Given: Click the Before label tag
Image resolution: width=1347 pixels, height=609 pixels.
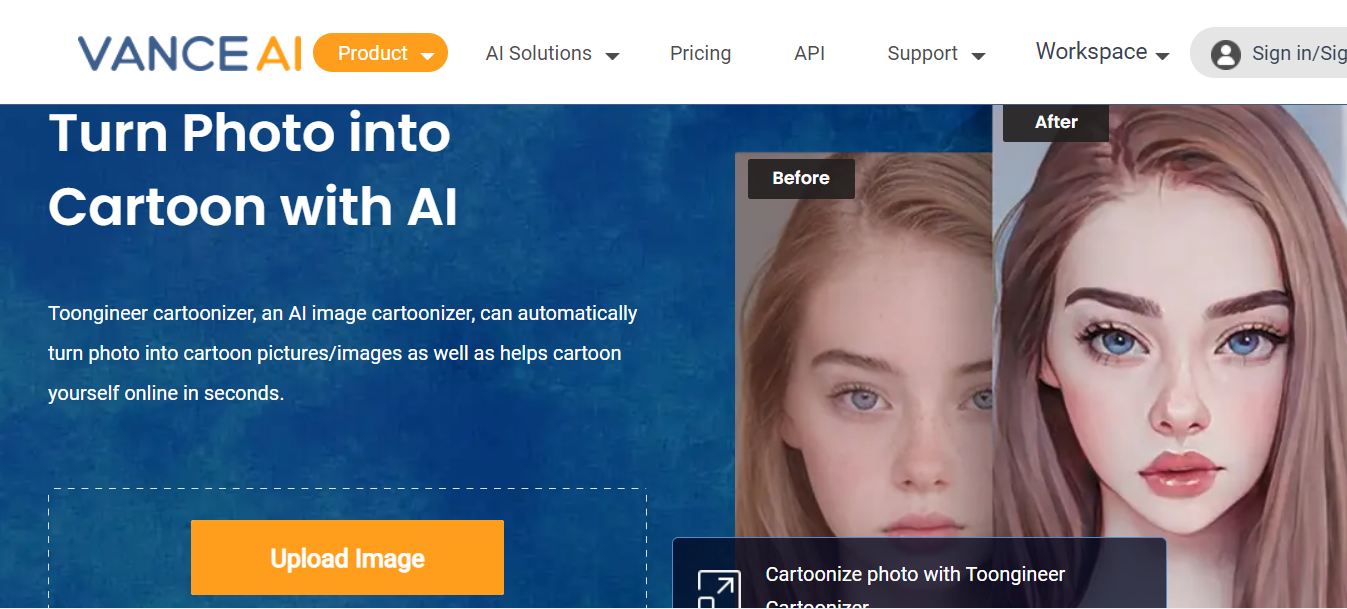Looking at the screenshot, I should pyautogui.click(x=801, y=178).
